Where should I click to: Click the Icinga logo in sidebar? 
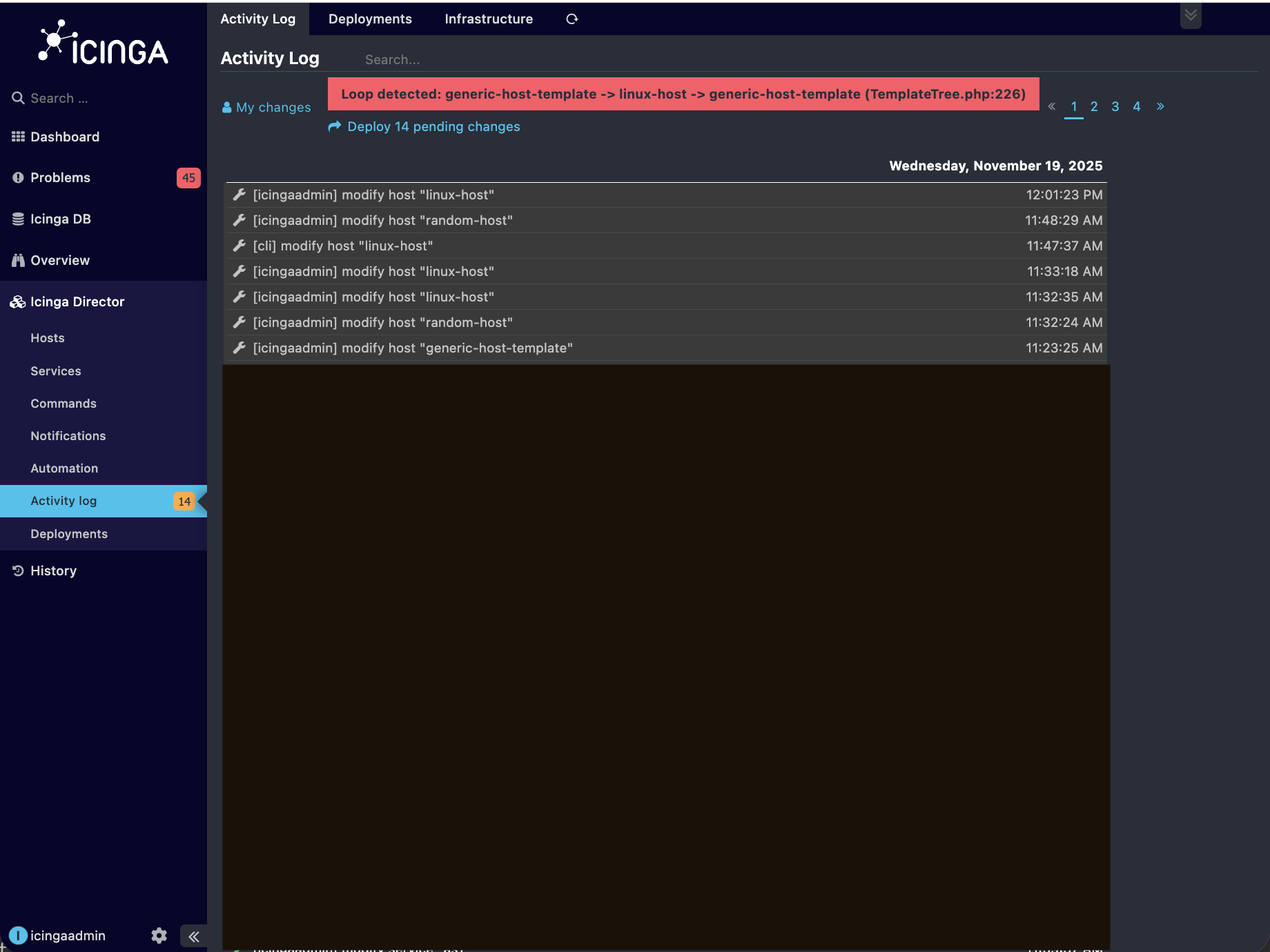[104, 44]
